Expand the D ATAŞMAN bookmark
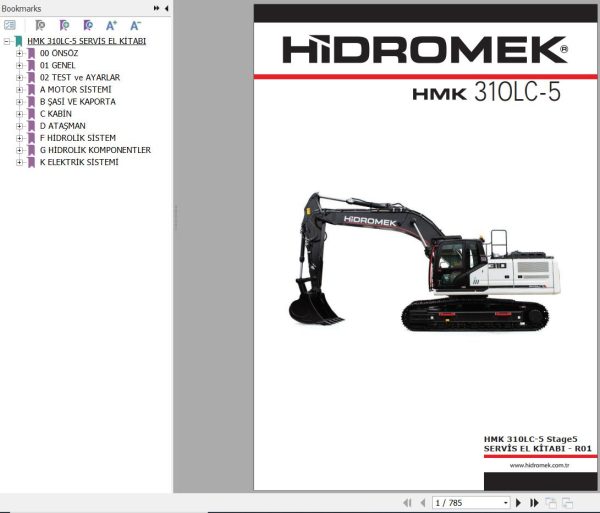The height and width of the screenshot is (513, 600). pyautogui.click(x=19, y=126)
